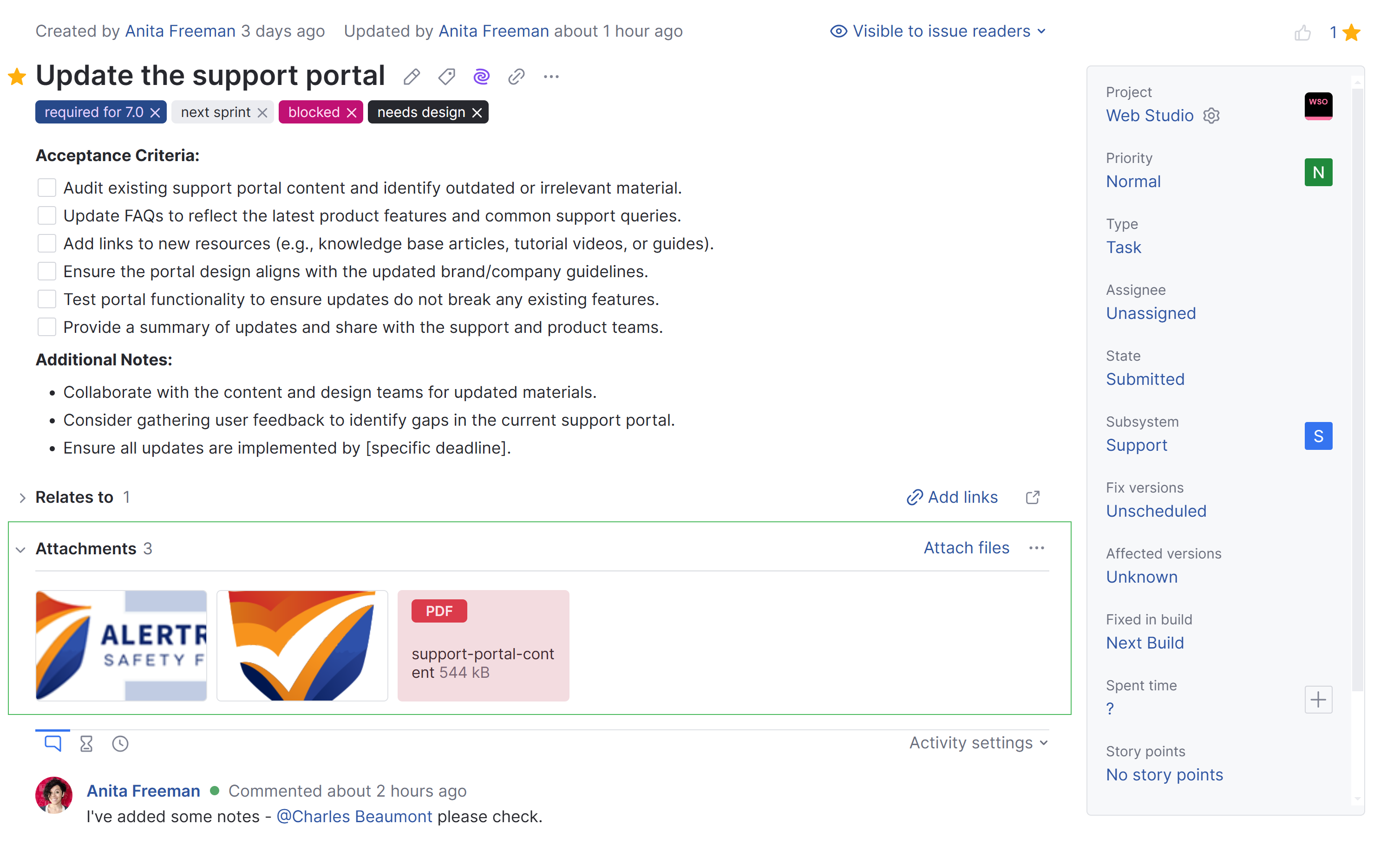Click the purple AI assistant swirl icon
1400x844 pixels.
[x=481, y=77]
